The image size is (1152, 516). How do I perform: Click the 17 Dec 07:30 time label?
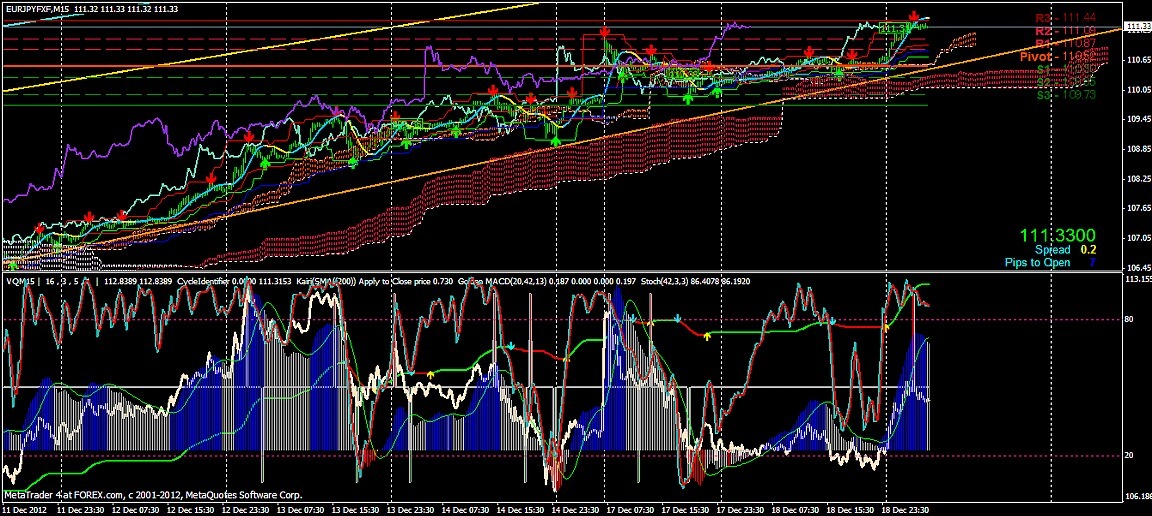632,509
